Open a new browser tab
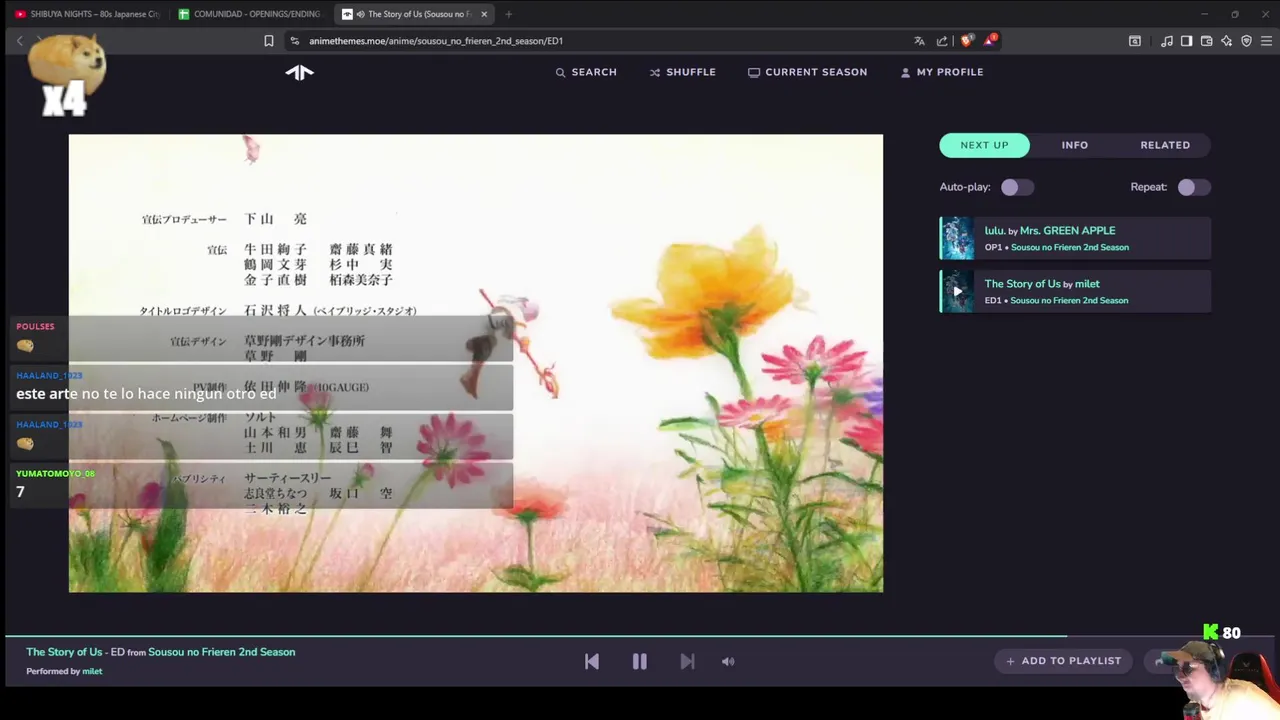 [x=508, y=14]
